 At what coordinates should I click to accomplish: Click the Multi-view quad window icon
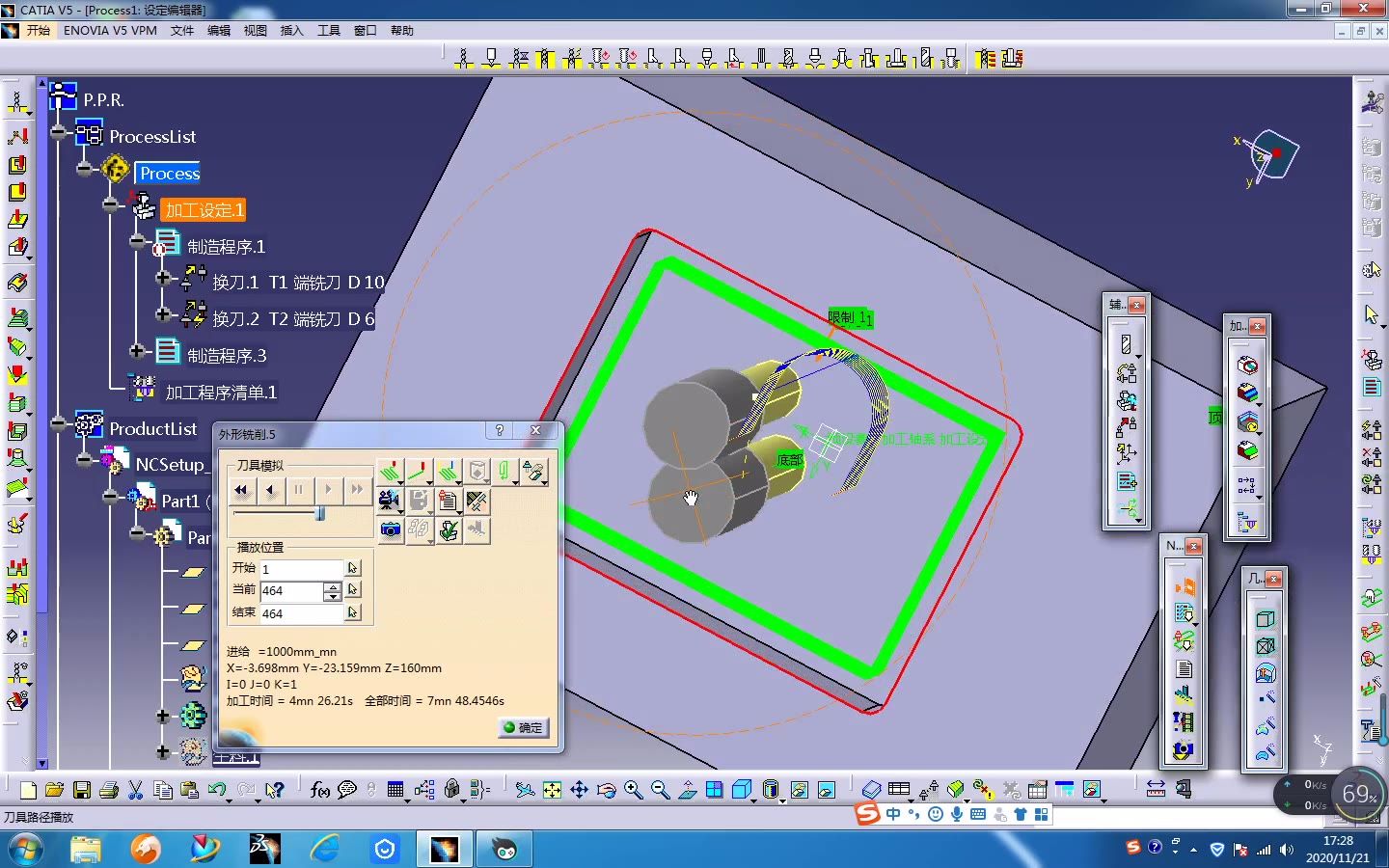[714, 790]
